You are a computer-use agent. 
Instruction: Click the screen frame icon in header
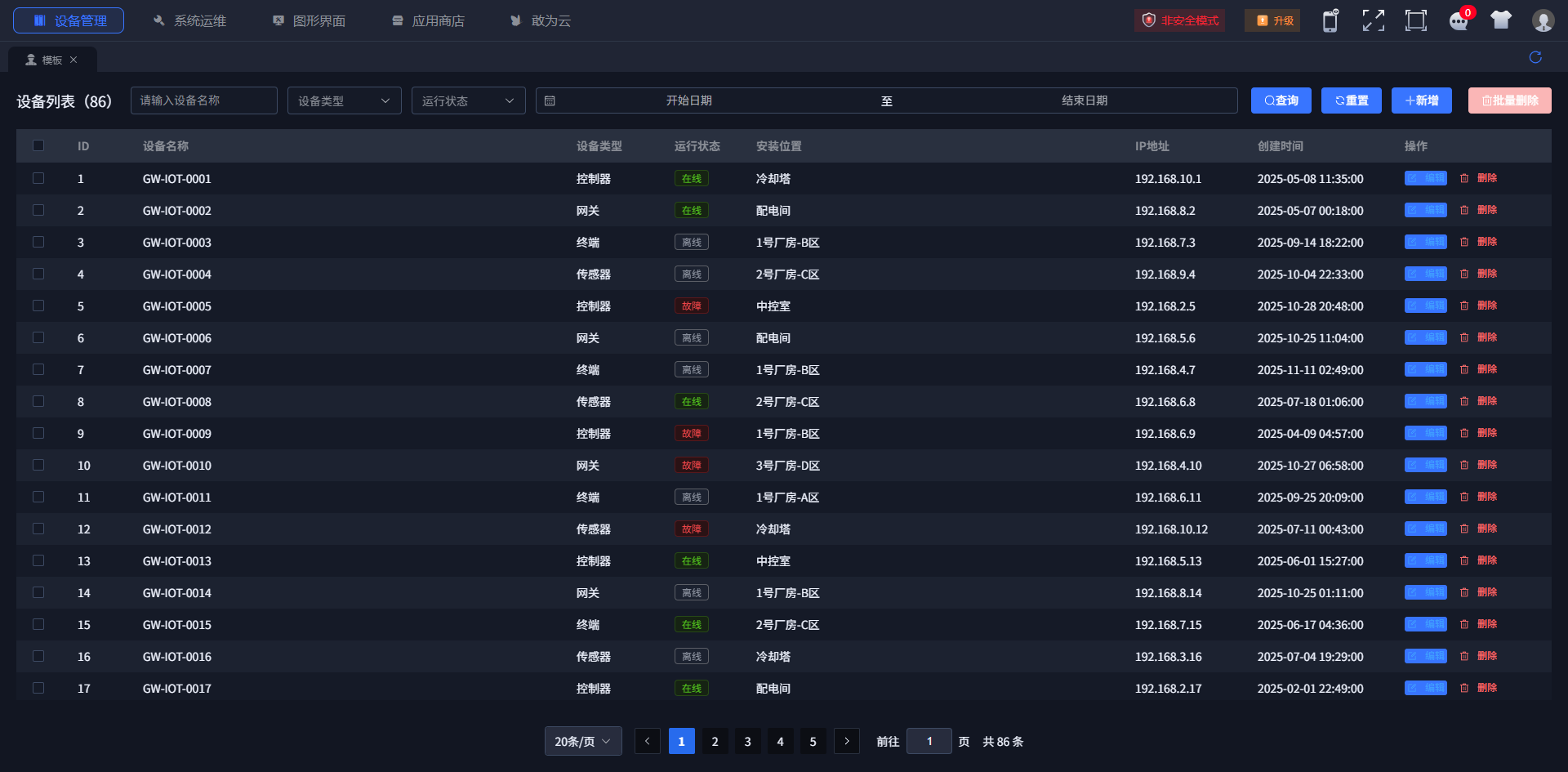click(x=1416, y=20)
